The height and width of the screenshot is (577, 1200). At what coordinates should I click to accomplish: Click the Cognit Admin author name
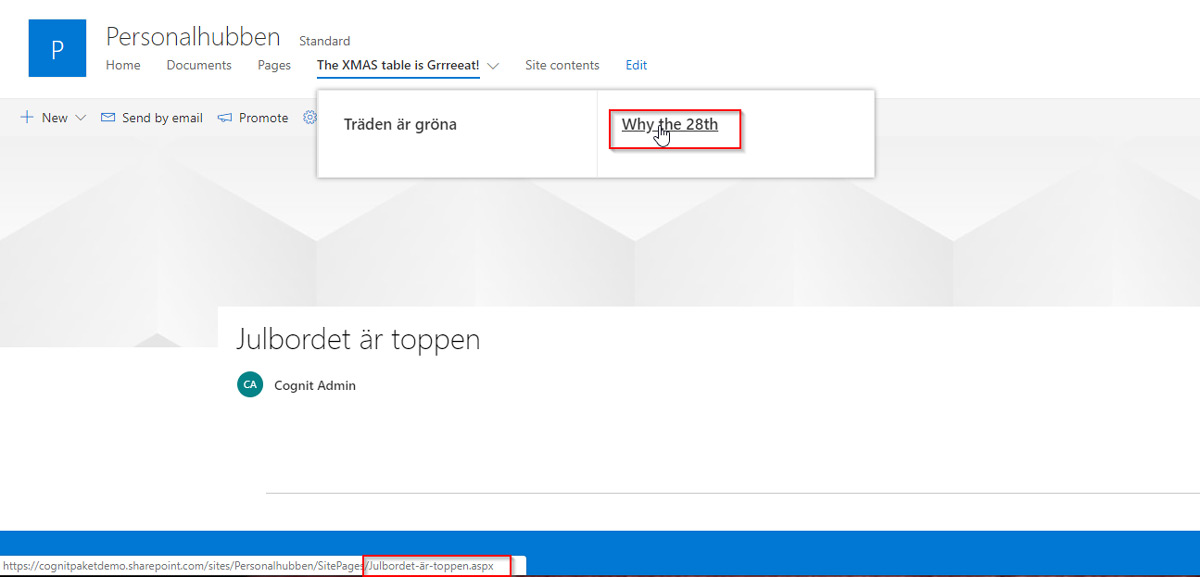315,385
